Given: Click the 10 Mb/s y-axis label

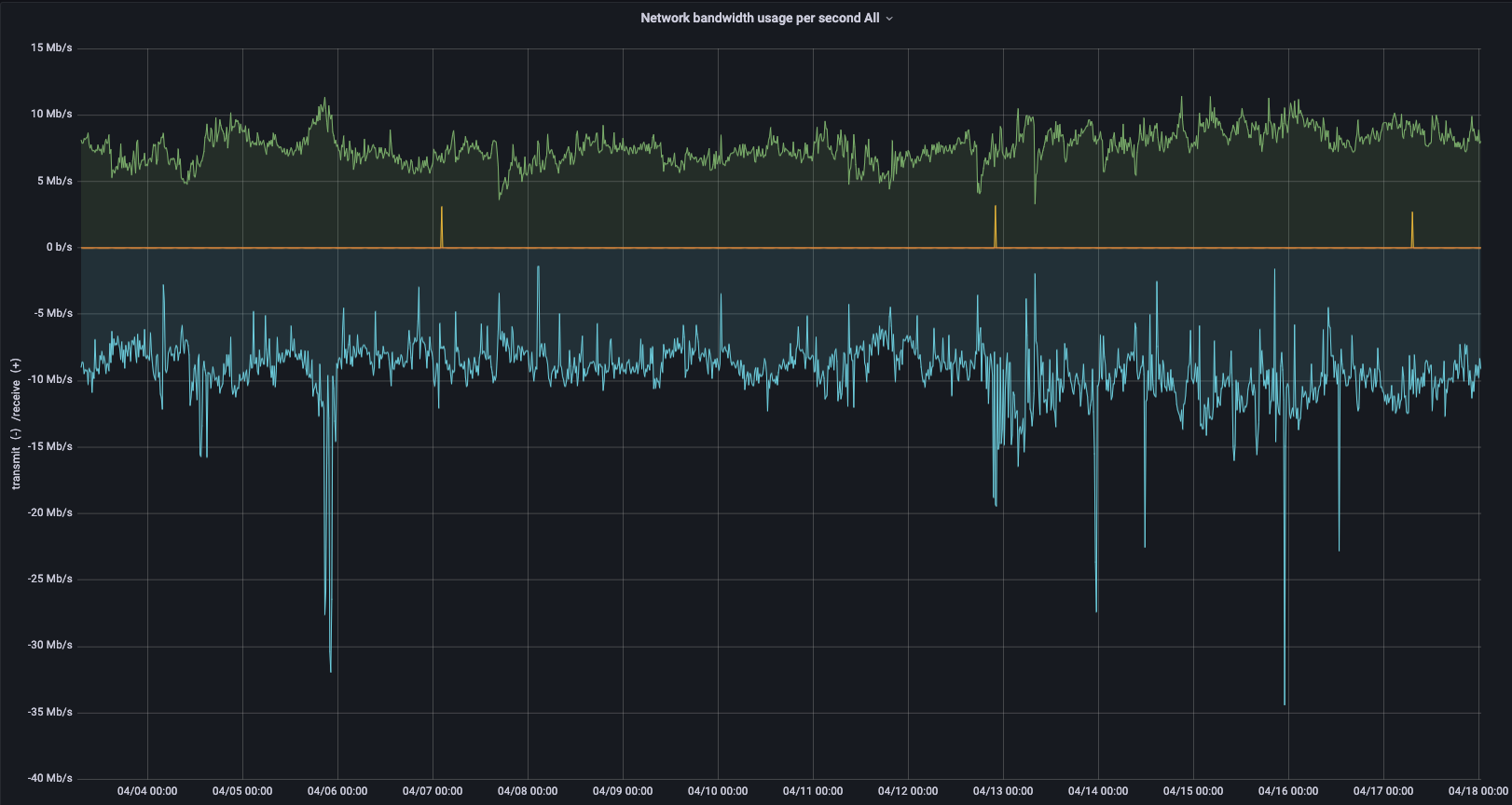Looking at the screenshot, I should tap(51, 114).
